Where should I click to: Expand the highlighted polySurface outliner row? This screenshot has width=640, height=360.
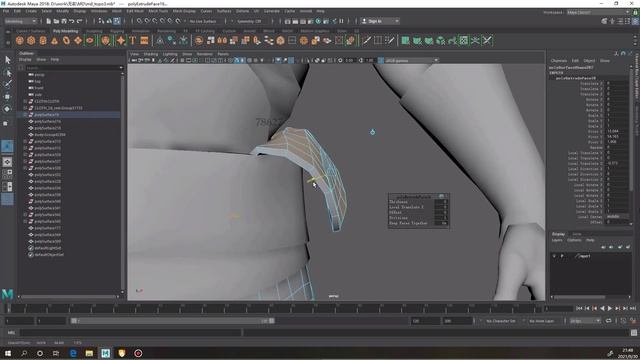[x=25, y=115]
